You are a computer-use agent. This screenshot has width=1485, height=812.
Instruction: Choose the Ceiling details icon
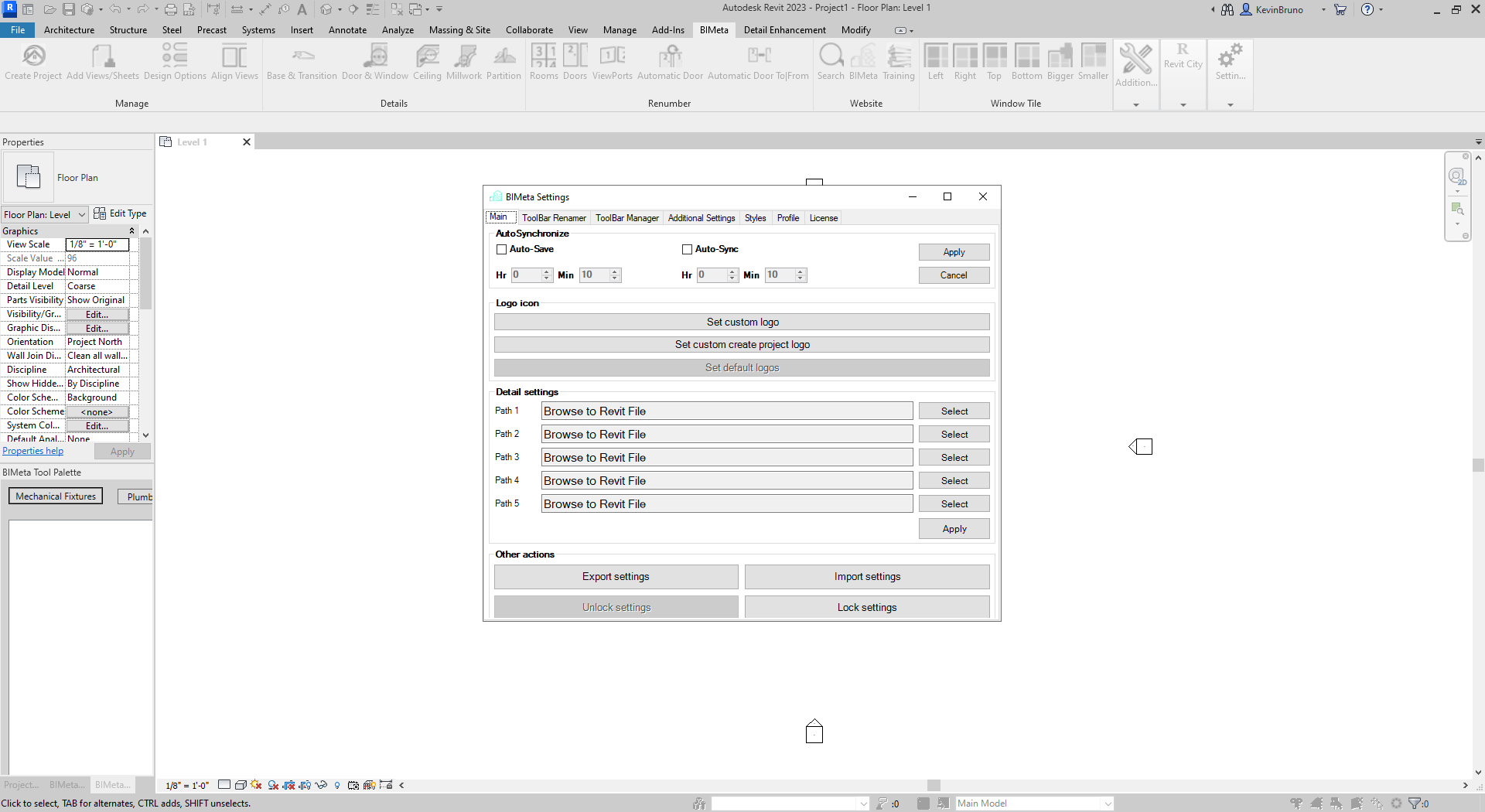427,62
